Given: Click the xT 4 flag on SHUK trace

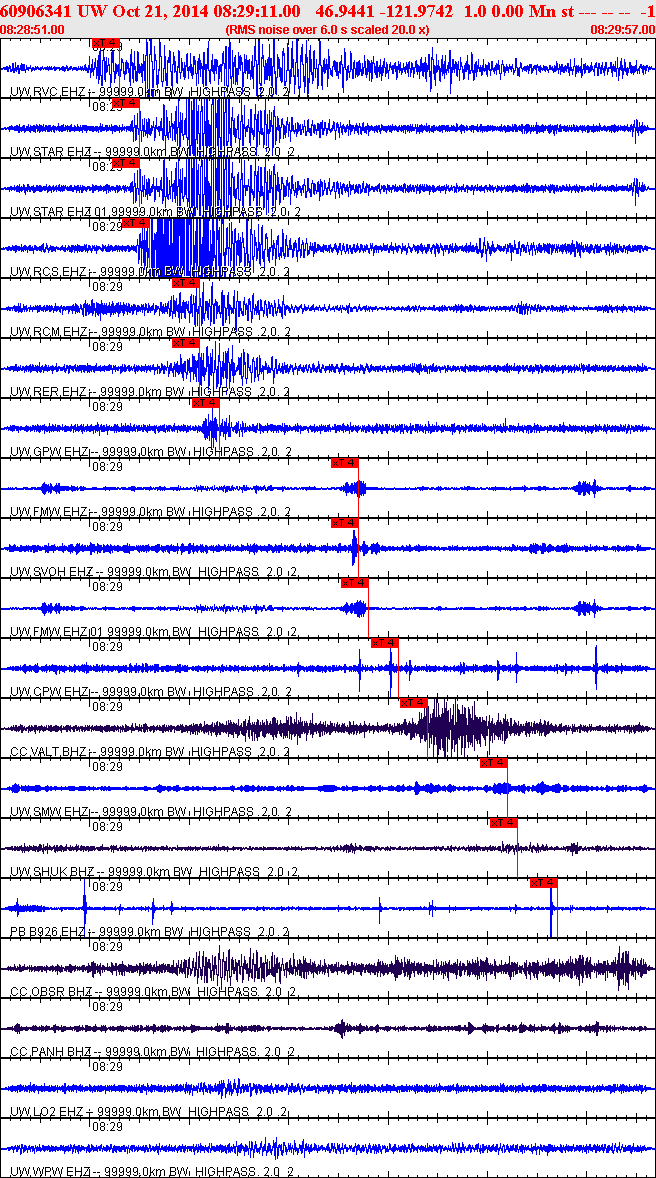Looking at the screenshot, I should coord(503,823).
